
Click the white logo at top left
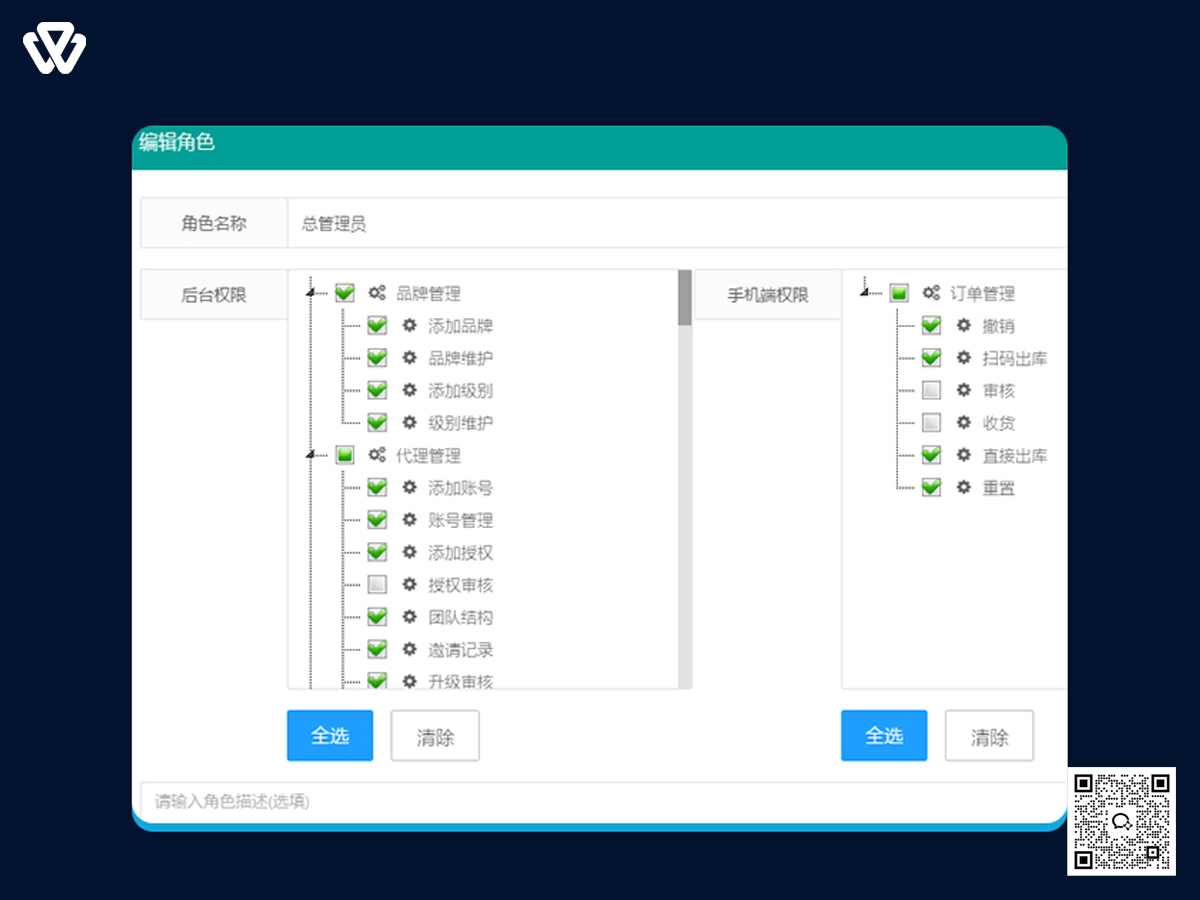coord(54,51)
